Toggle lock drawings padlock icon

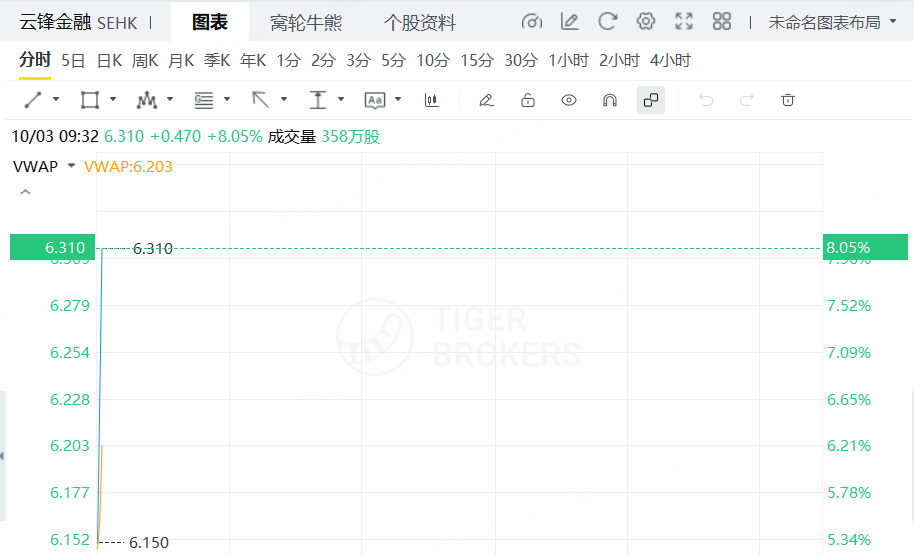[x=528, y=100]
